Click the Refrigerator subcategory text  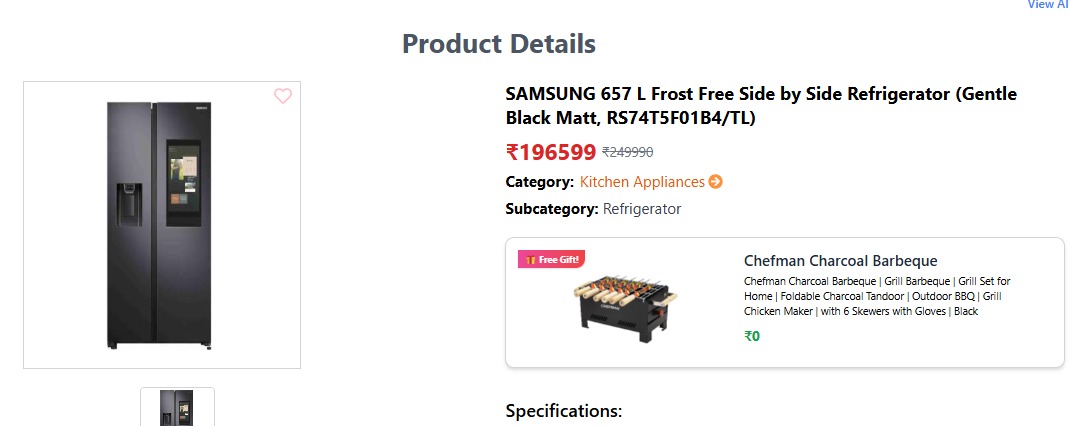pos(642,209)
